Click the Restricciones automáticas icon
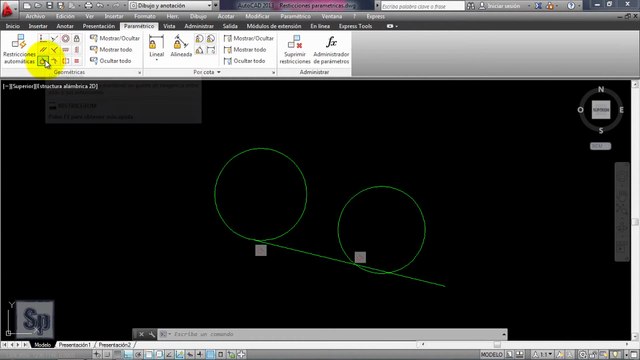Image resolution: width=640 pixels, height=360 pixels. tap(19, 41)
